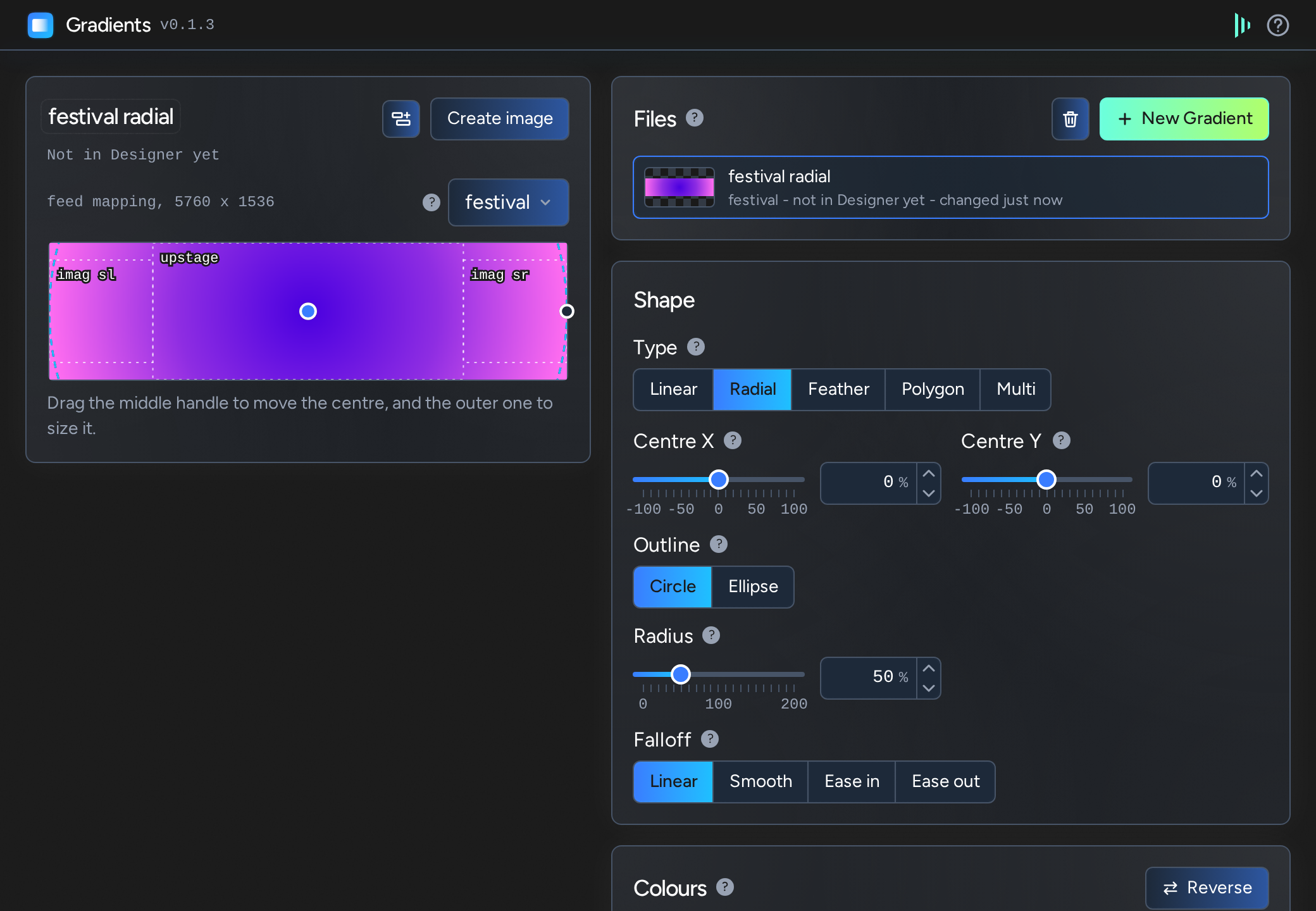Increase Centre Y value with up arrow
The width and height of the screenshot is (1316, 911).
[1256, 473]
